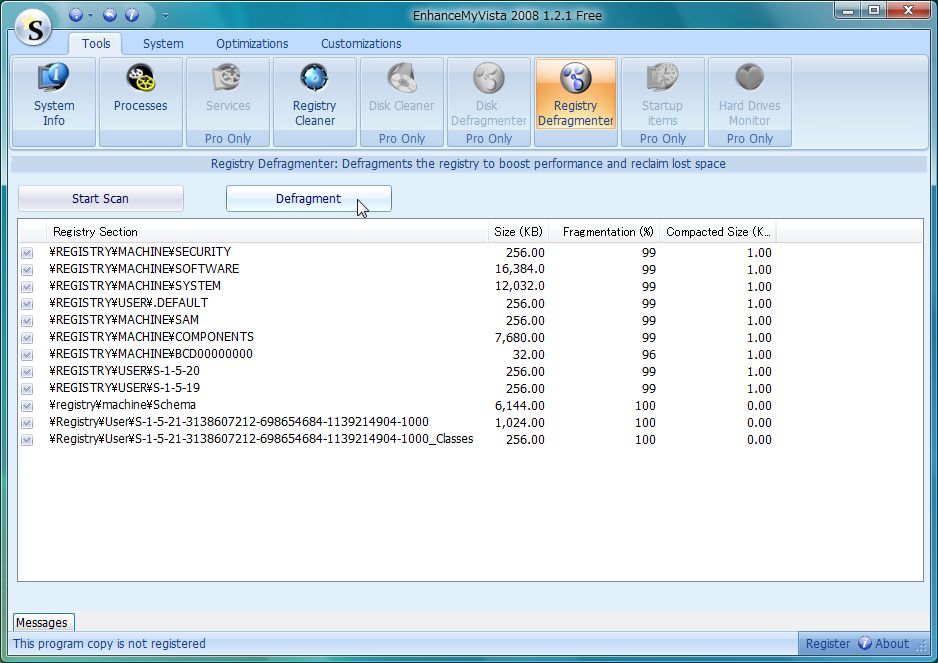Image resolution: width=938 pixels, height=663 pixels.
Task: Sort by Compacted Size column header
Action: point(718,232)
